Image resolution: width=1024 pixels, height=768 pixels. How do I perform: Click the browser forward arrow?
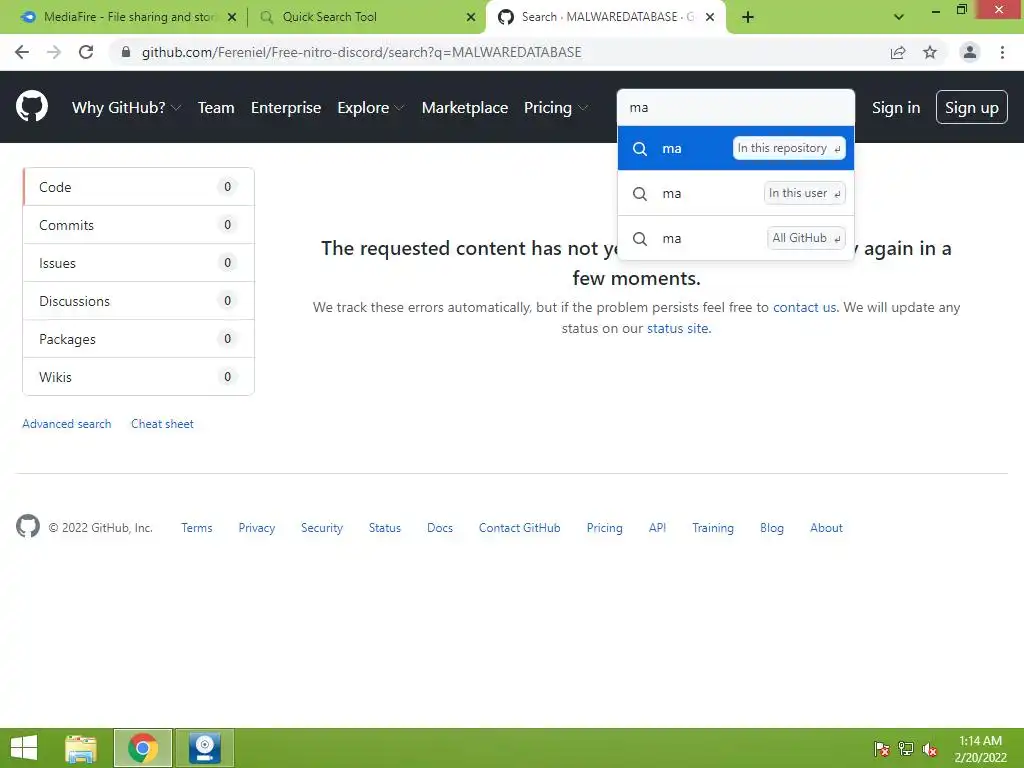pos(54,52)
